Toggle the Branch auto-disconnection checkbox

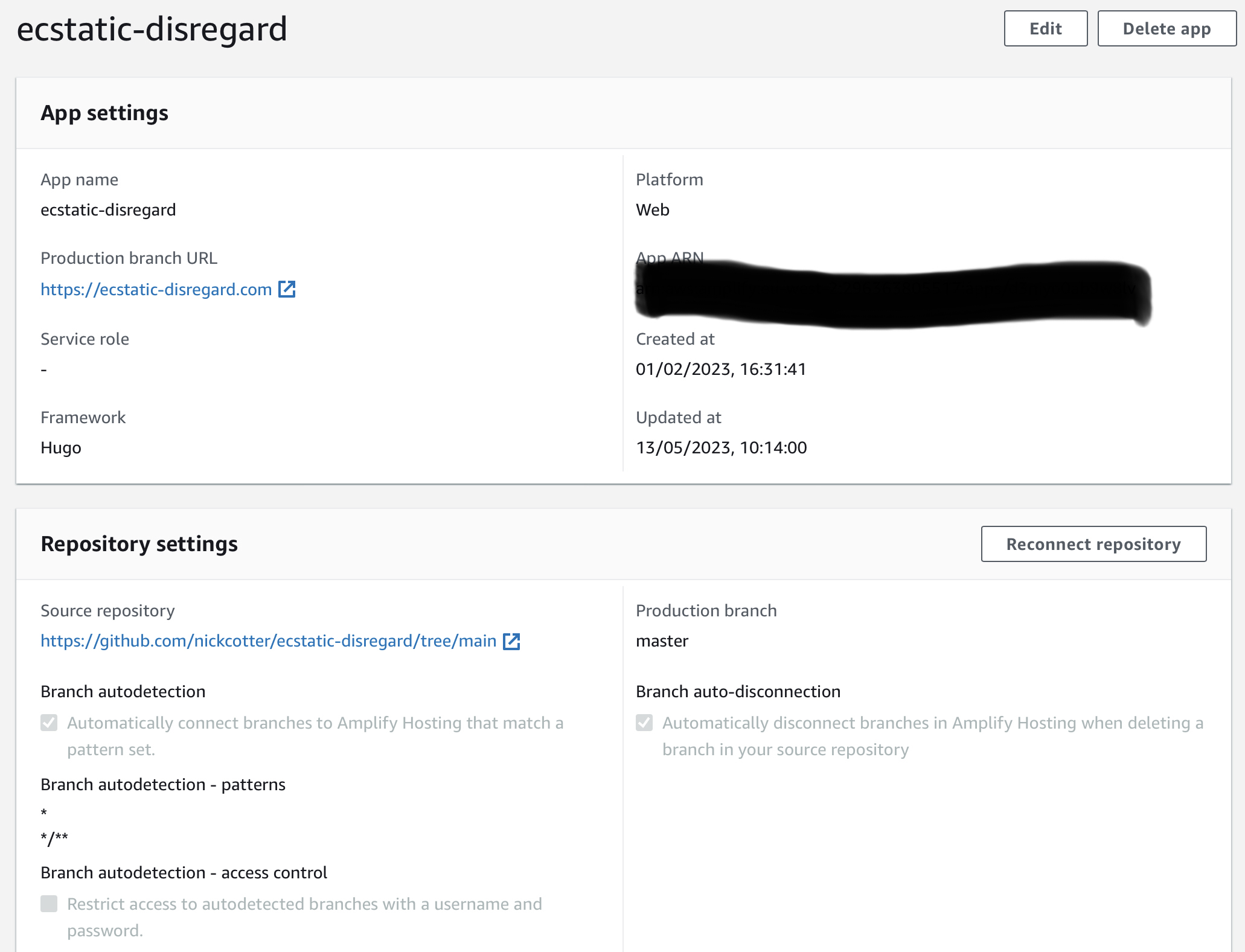pos(644,723)
